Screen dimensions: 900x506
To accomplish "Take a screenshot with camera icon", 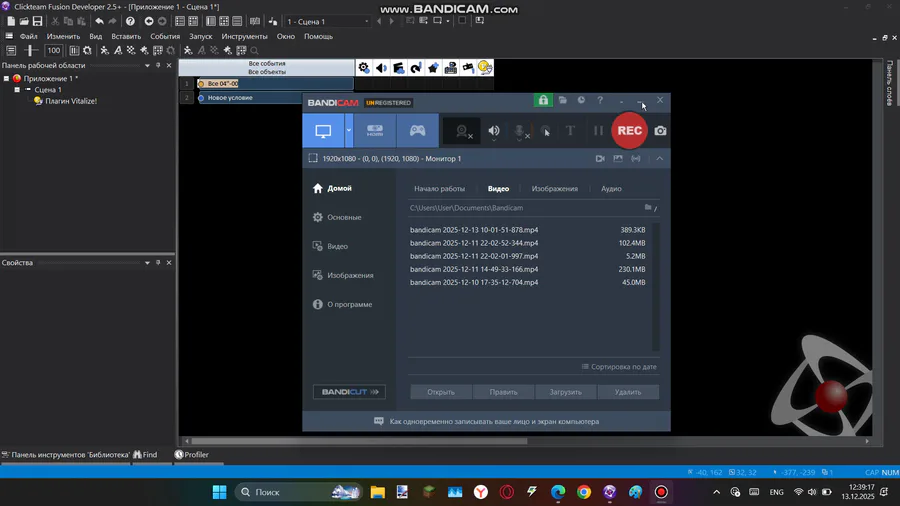I will coord(661,131).
